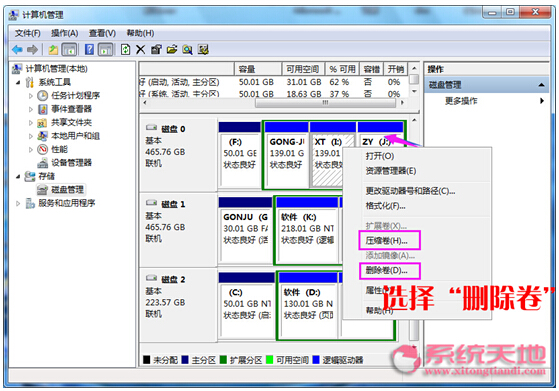This screenshot has height=391, width=559.
Task: Click the 磁盘 2 disk label
Action: [x=173, y=279]
